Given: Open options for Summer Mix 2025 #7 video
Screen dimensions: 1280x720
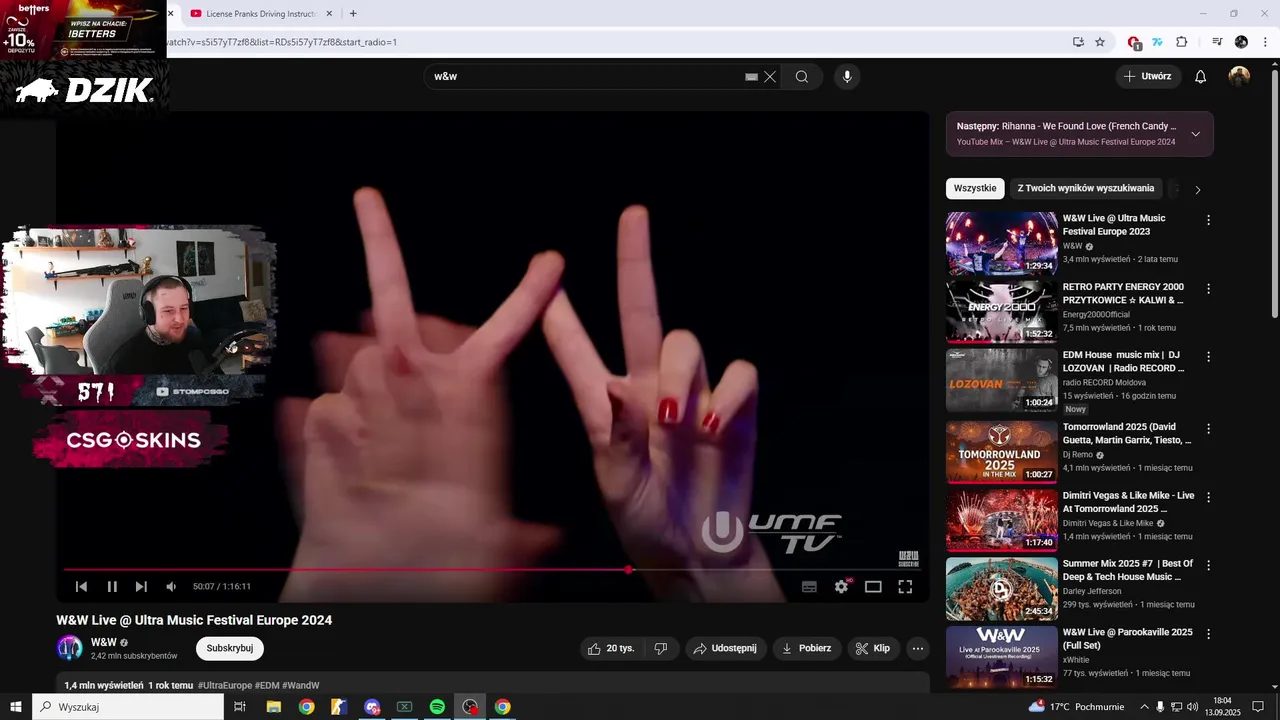Looking at the screenshot, I should coord(1208,566).
